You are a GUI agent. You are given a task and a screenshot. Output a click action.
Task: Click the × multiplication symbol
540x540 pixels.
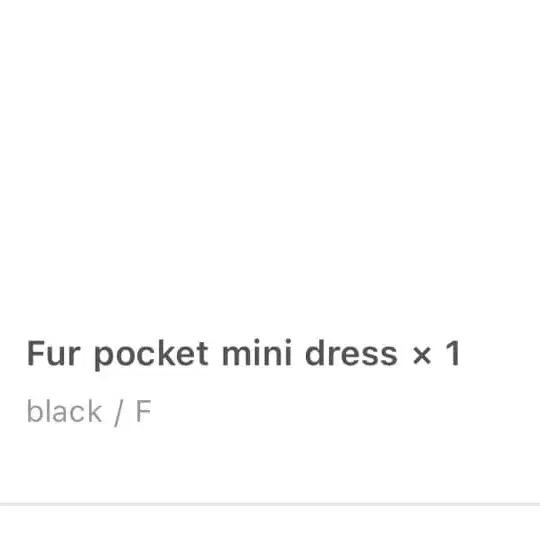pyautogui.click(x=422, y=355)
